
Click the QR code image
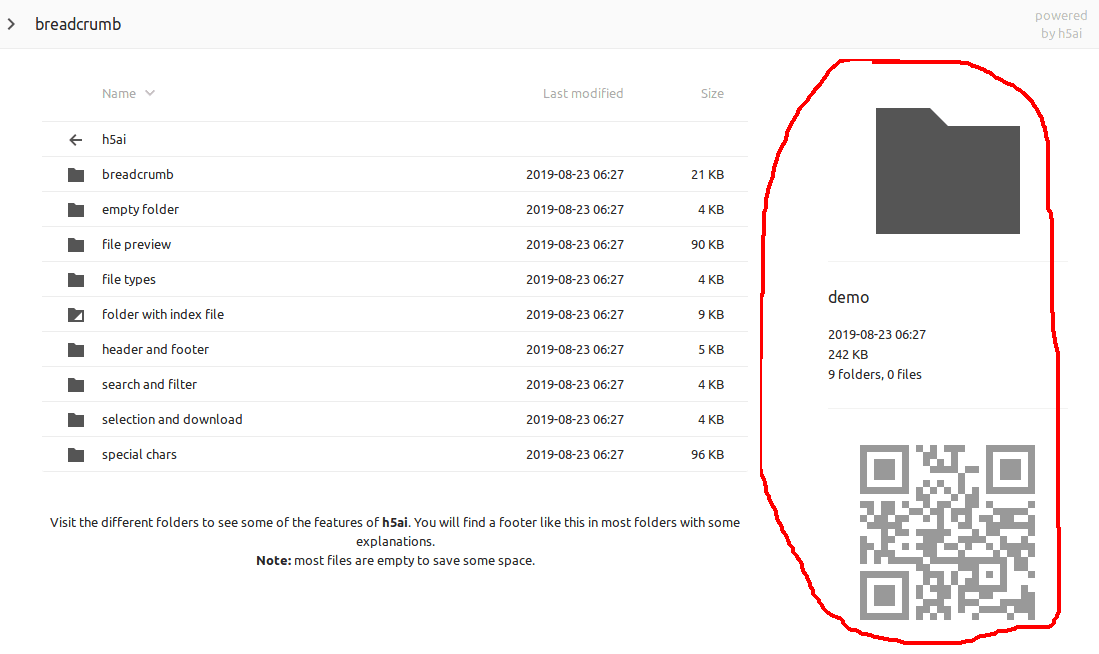click(x=947, y=532)
